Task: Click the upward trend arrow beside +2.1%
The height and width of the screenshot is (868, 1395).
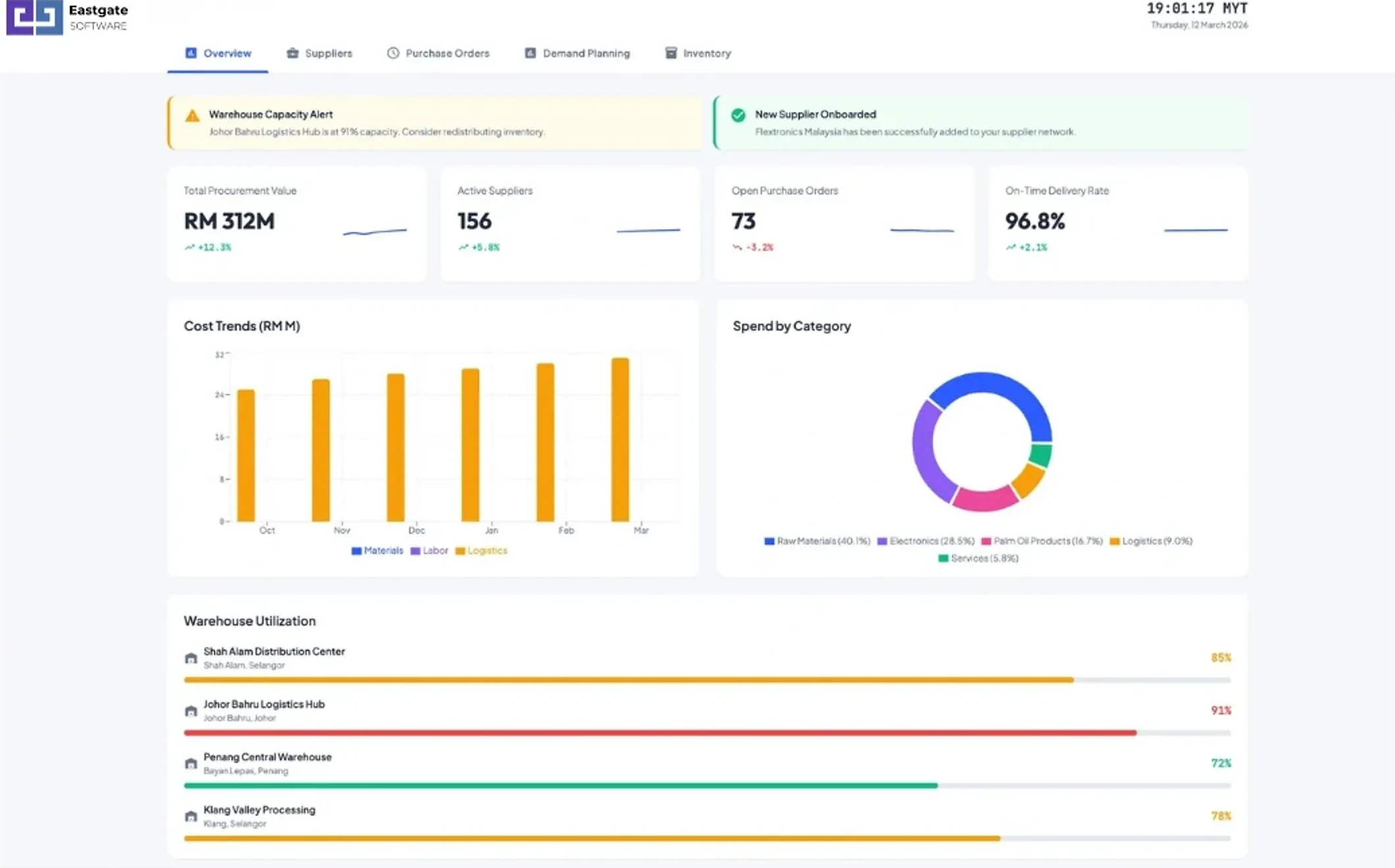Action: 1011,247
